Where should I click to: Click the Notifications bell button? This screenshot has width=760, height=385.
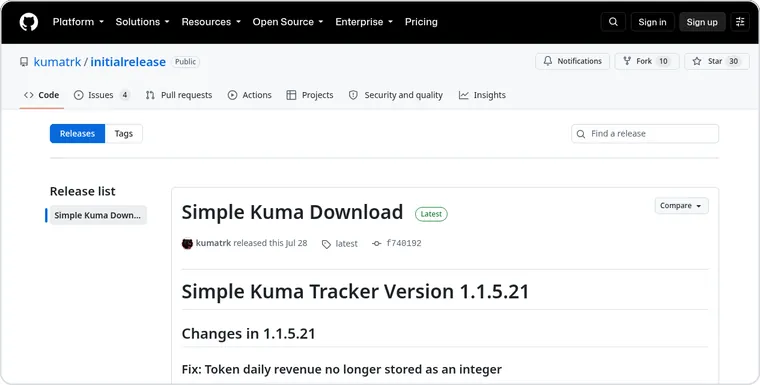tap(572, 61)
